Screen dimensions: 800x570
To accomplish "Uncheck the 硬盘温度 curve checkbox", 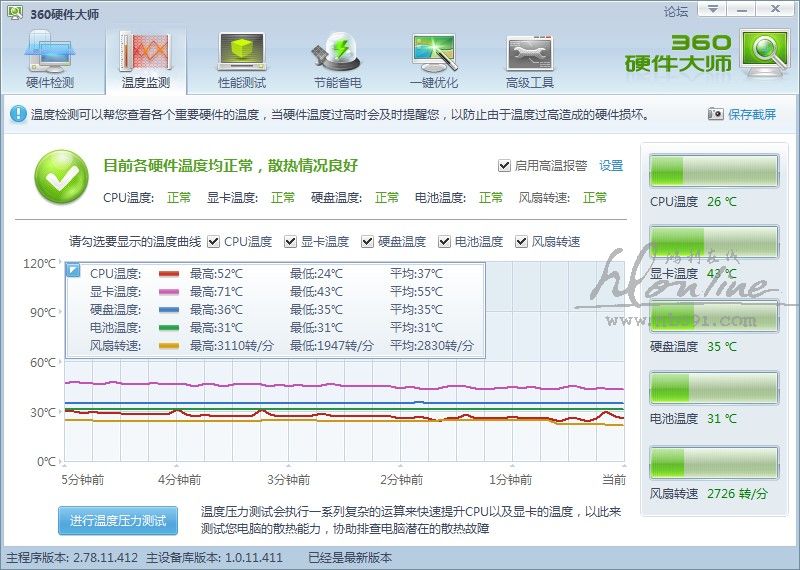I will click(x=367, y=242).
